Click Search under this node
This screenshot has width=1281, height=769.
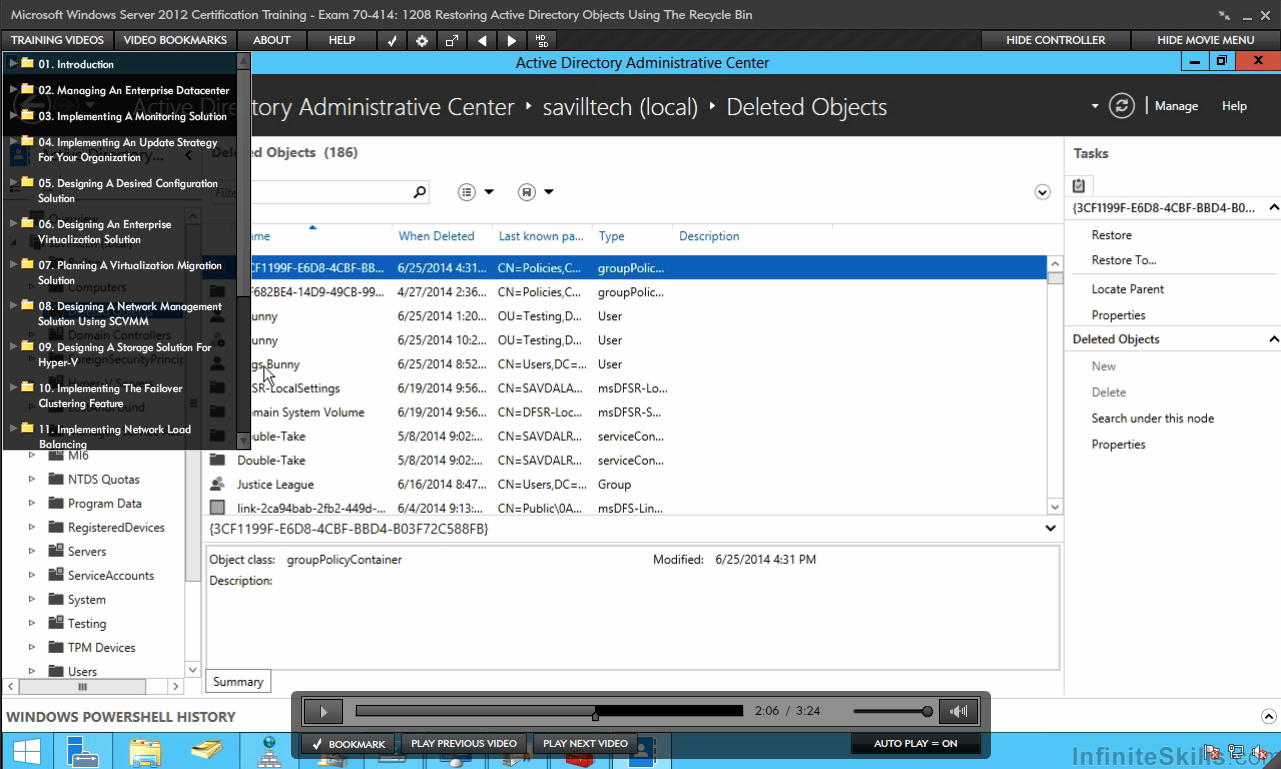pos(1152,418)
